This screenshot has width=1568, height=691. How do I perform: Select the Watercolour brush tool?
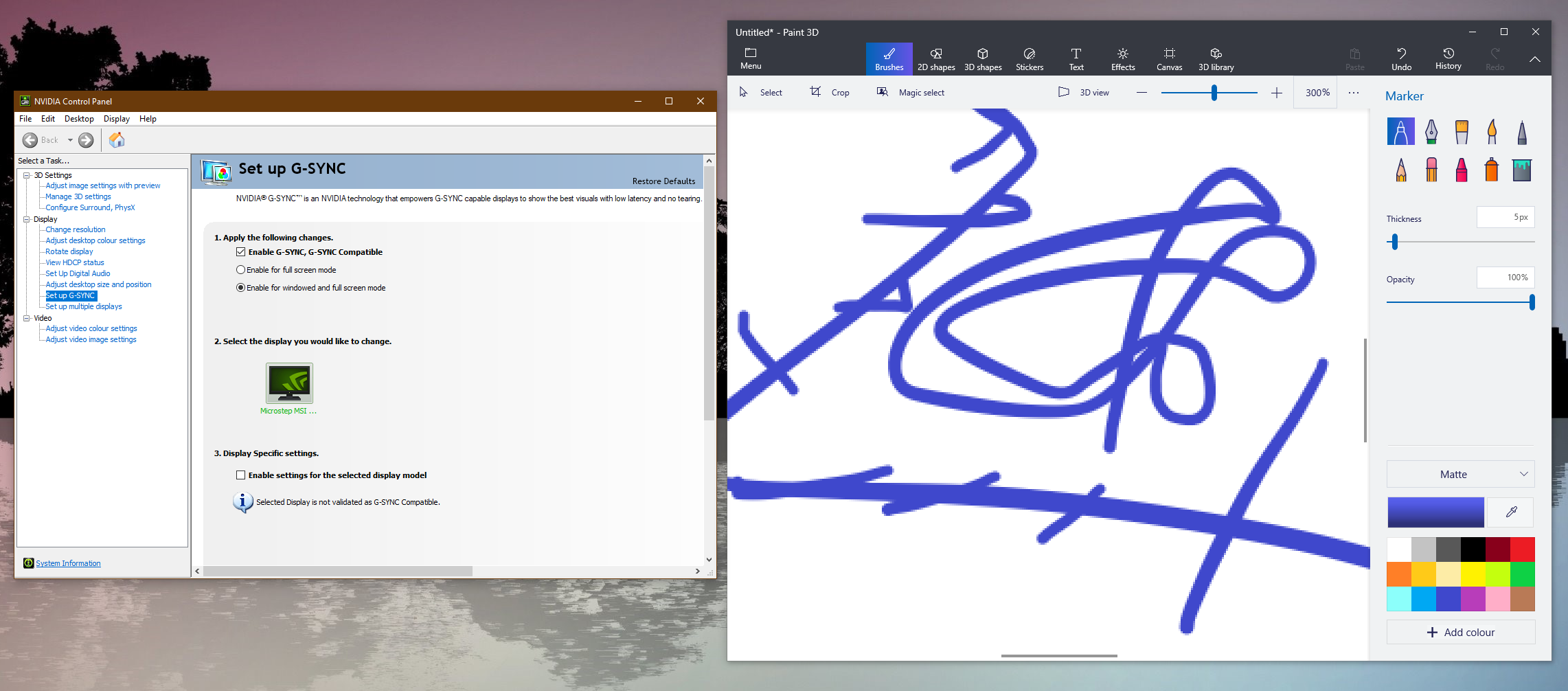pos(1492,131)
